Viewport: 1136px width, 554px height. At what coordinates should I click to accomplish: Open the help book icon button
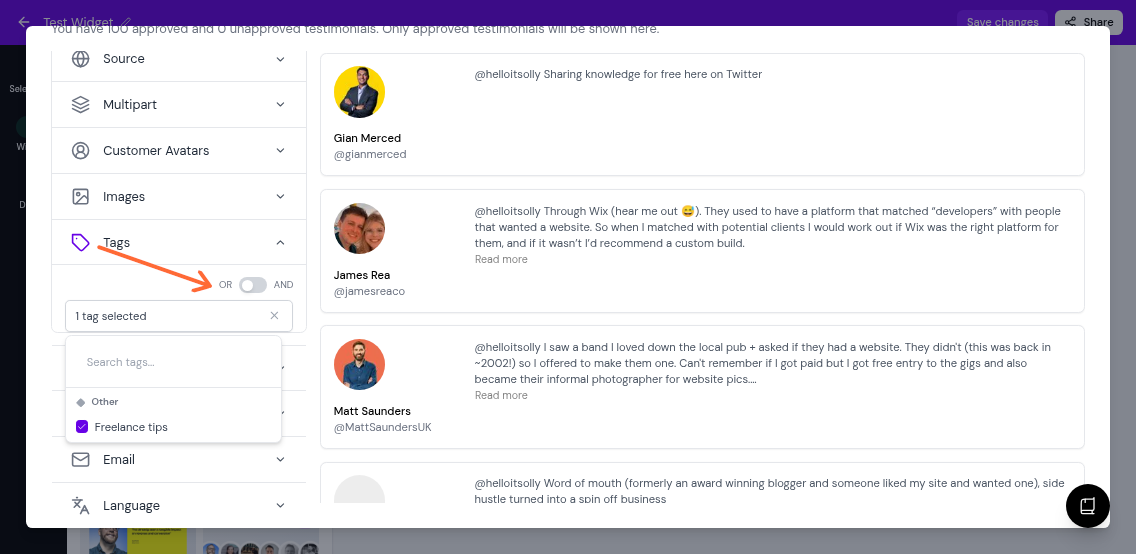(x=1088, y=506)
